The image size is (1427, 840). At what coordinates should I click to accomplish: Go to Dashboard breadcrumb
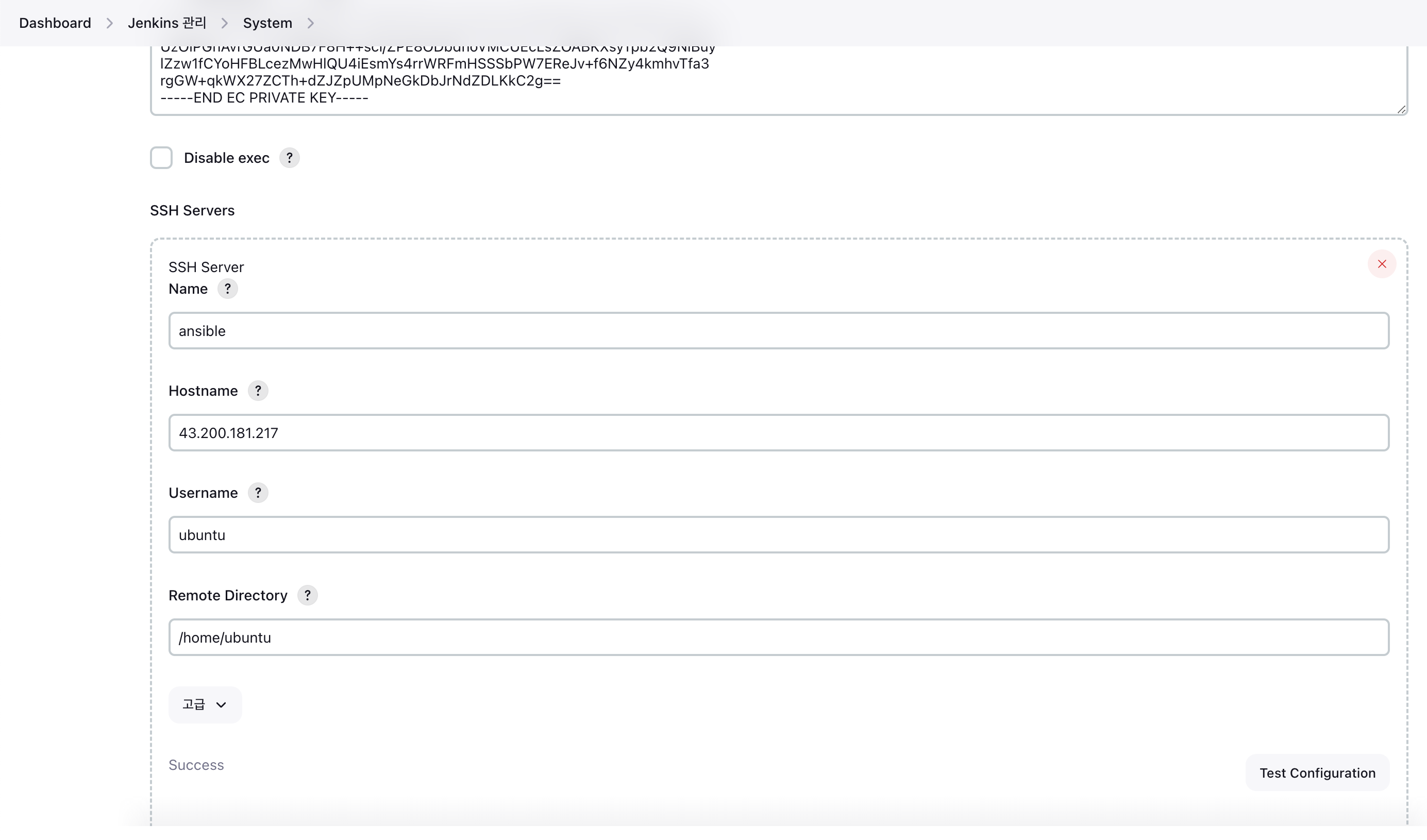pos(55,23)
